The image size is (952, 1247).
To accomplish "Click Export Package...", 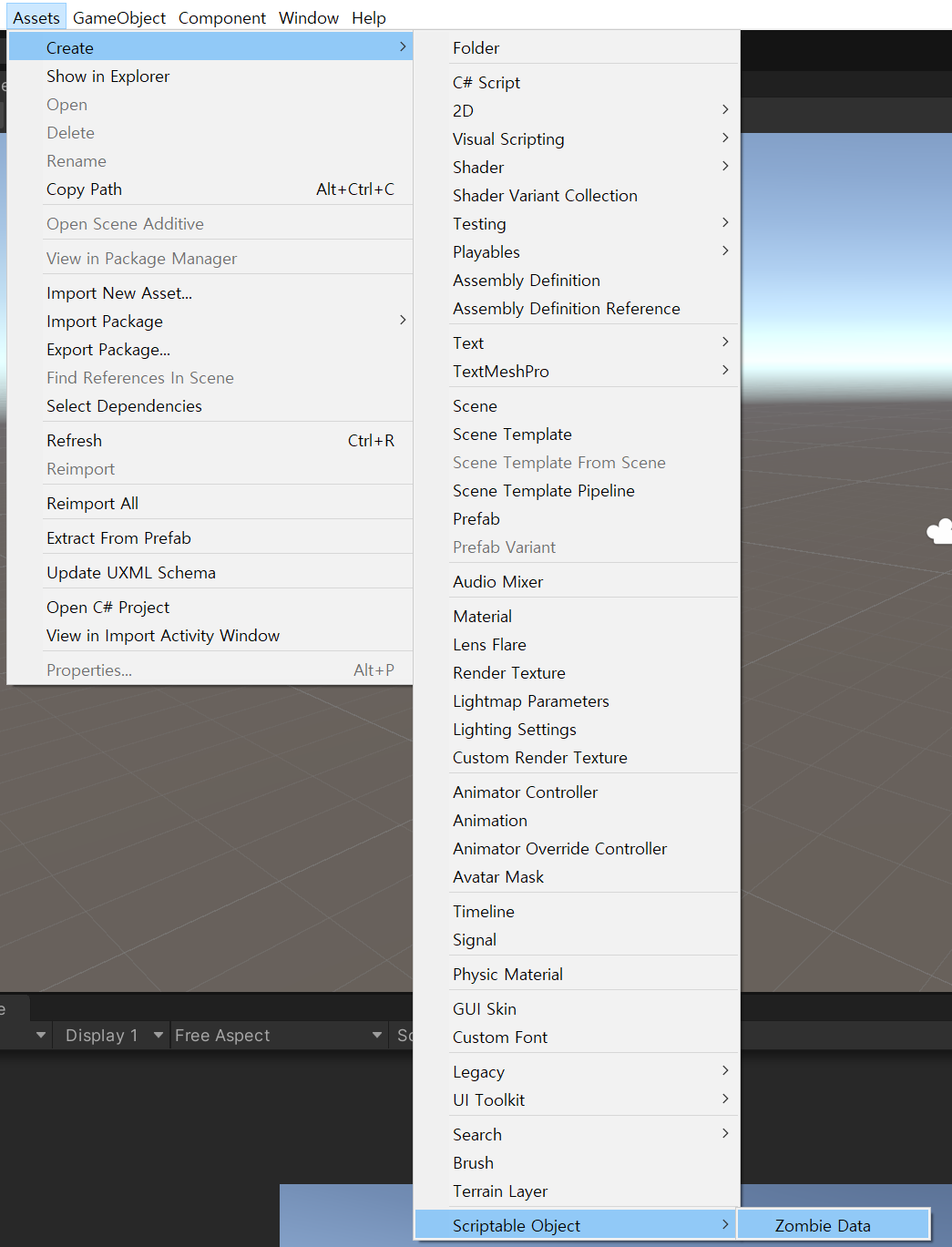I will click(x=107, y=349).
